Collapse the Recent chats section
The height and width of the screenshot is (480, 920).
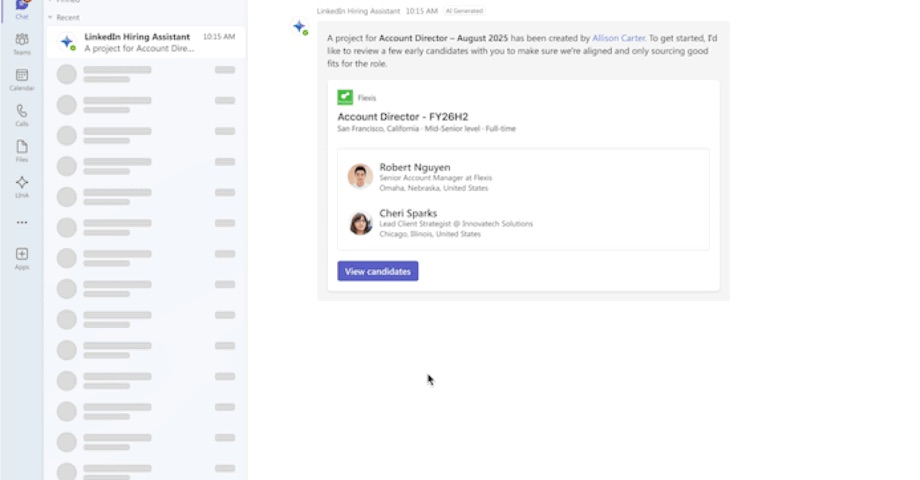pyautogui.click(x=51, y=18)
